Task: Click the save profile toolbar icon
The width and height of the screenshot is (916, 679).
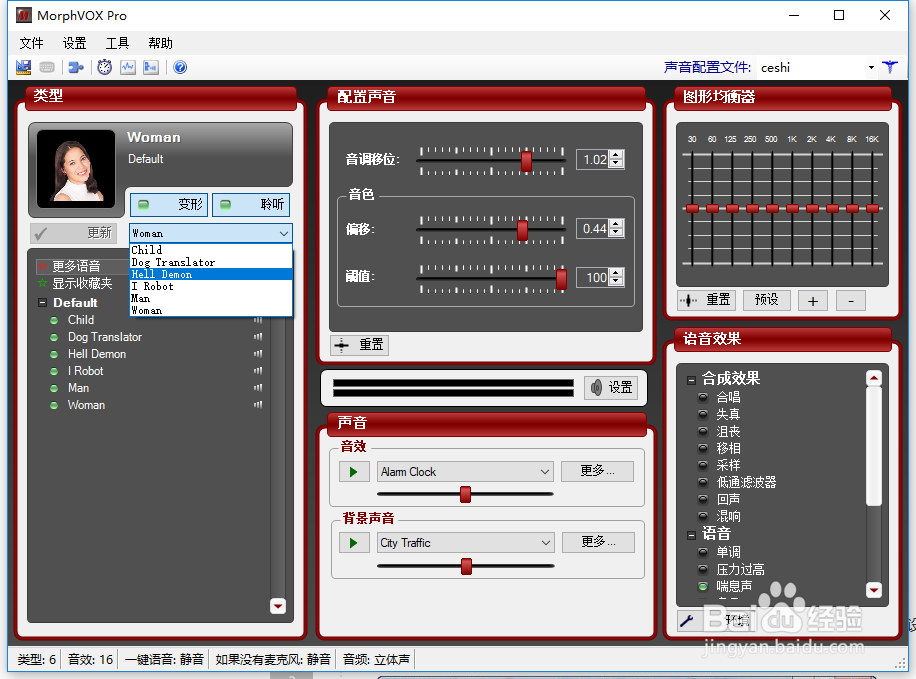Action: click(x=23, y=67)
